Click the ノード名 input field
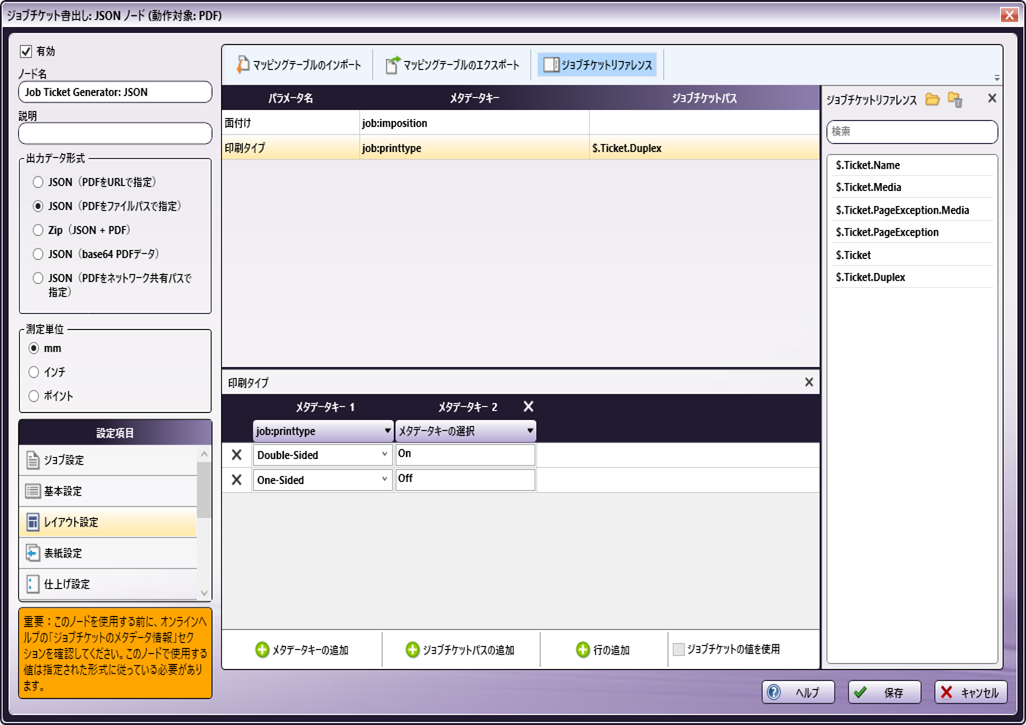Image resolution: width=1026 pixels, height=725 pixels. (x=115, y=92)
